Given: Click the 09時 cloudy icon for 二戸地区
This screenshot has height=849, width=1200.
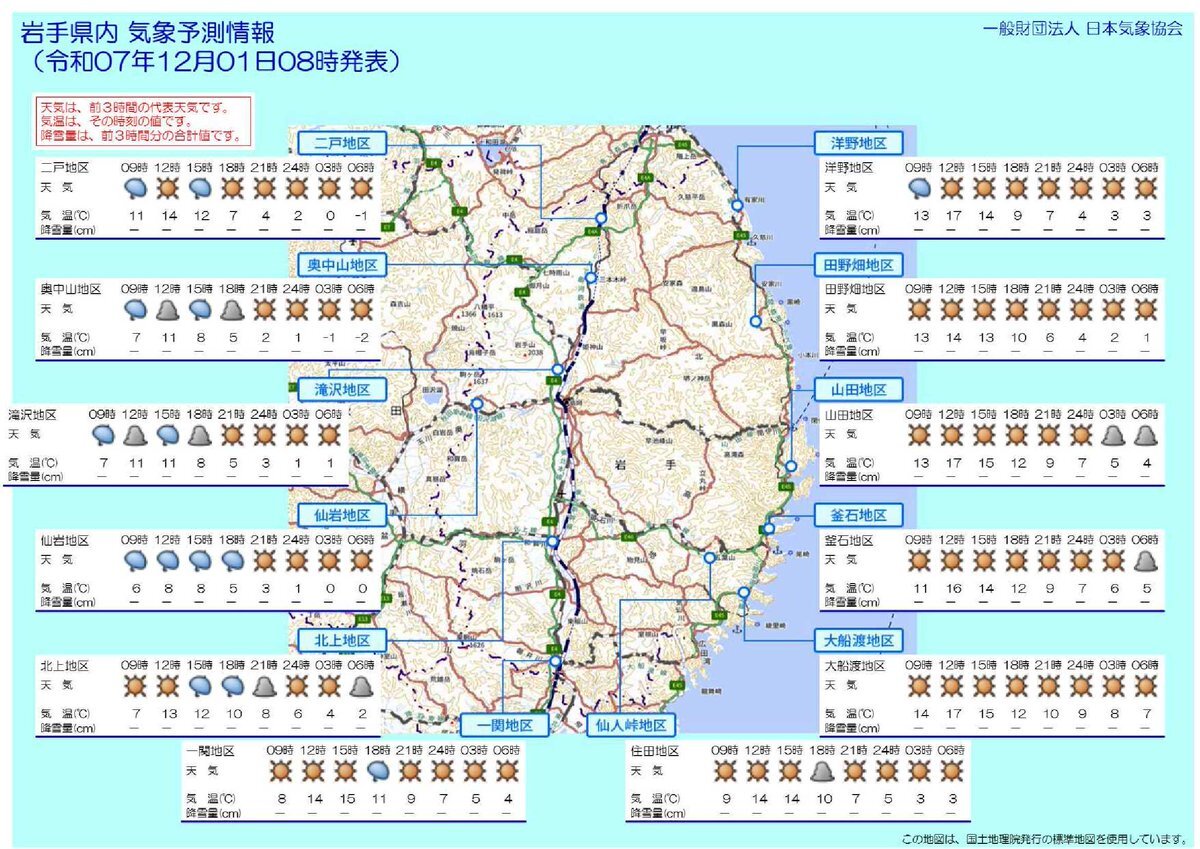Looking at the screenshot, I should 136,187.
